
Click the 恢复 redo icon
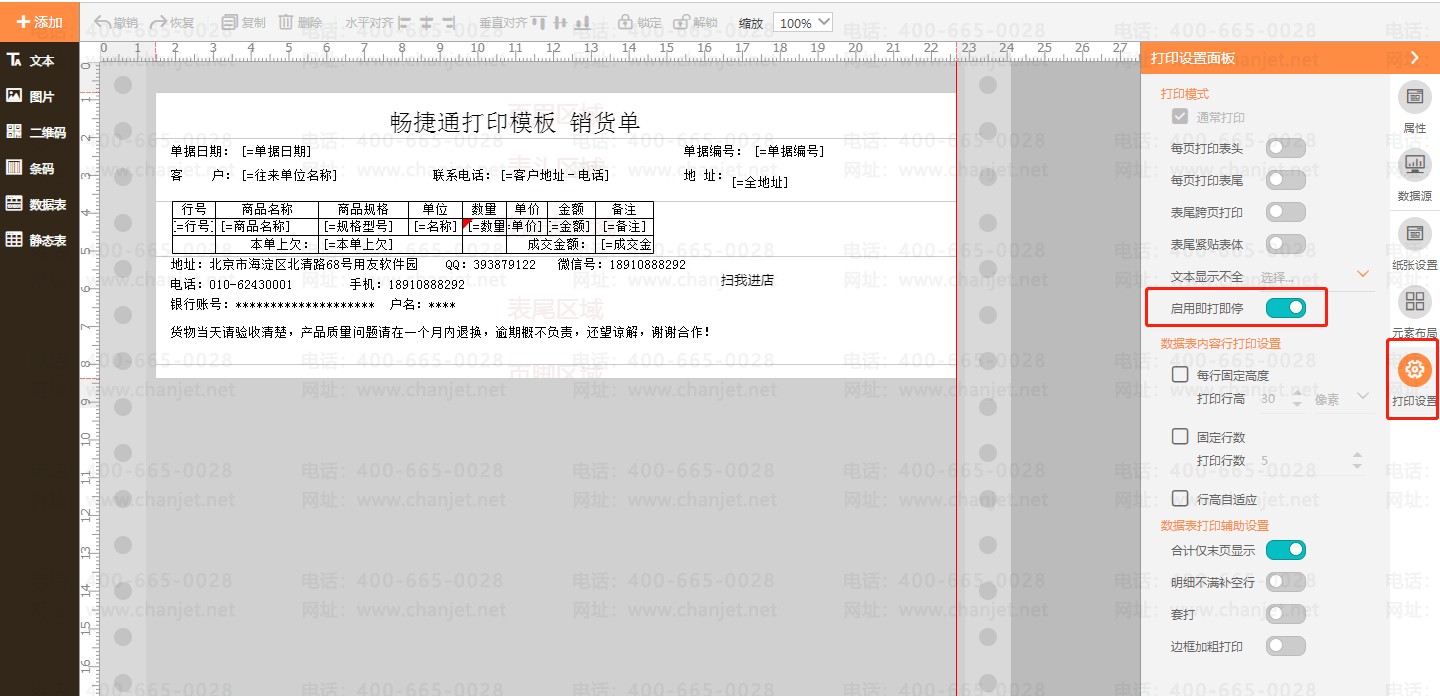(x=158, y=22)
